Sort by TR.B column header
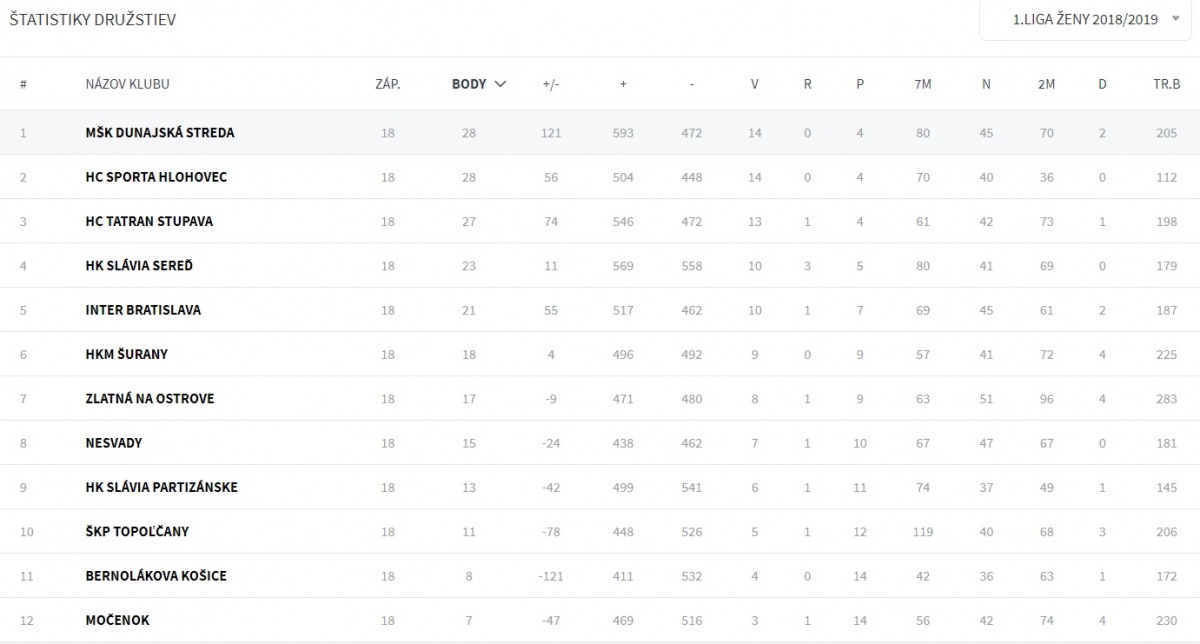This screenshot has height=644, width=1200. (x=1166, y=84)
